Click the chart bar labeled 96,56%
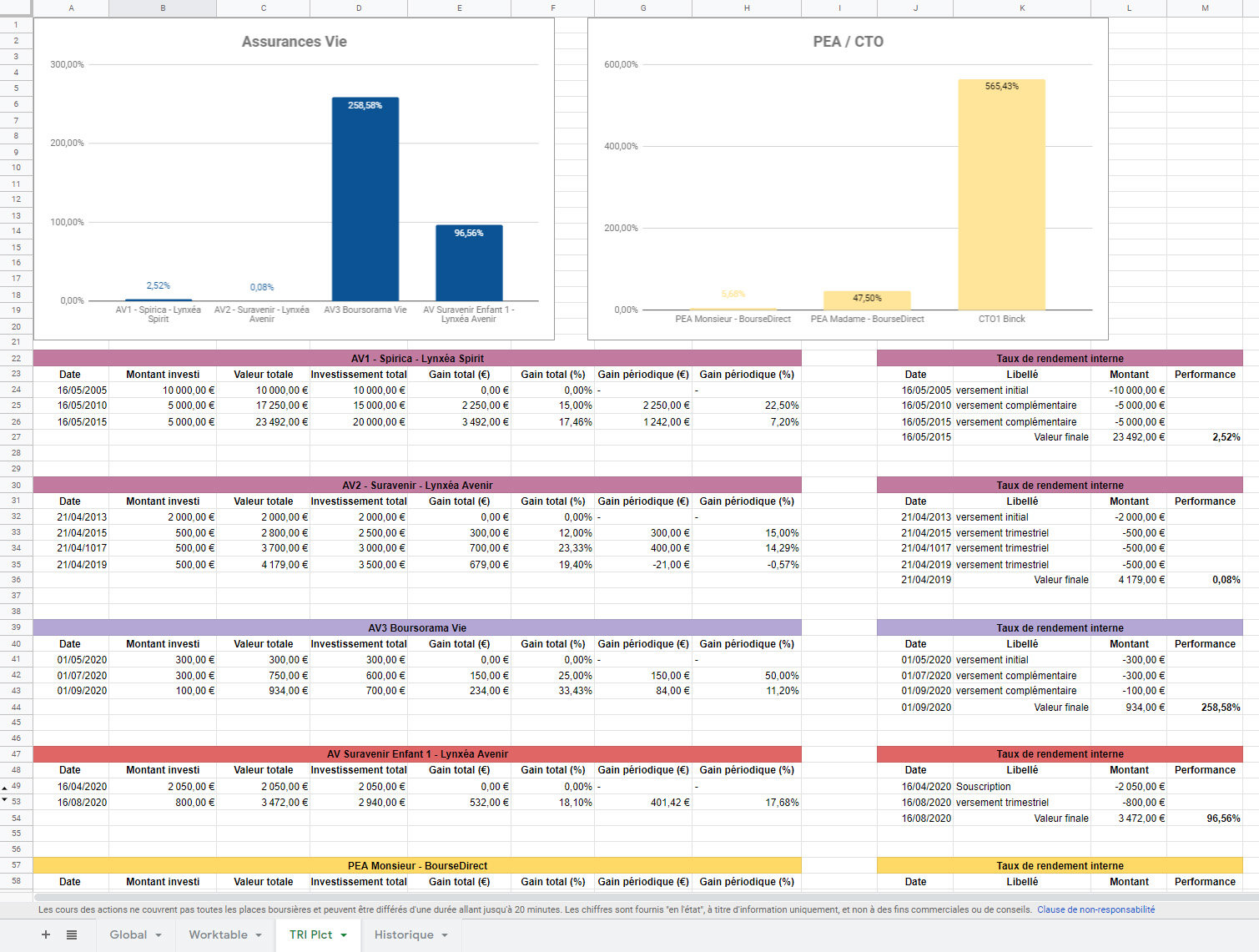This screenshot has width=1259, height=952. pos(469,263)
